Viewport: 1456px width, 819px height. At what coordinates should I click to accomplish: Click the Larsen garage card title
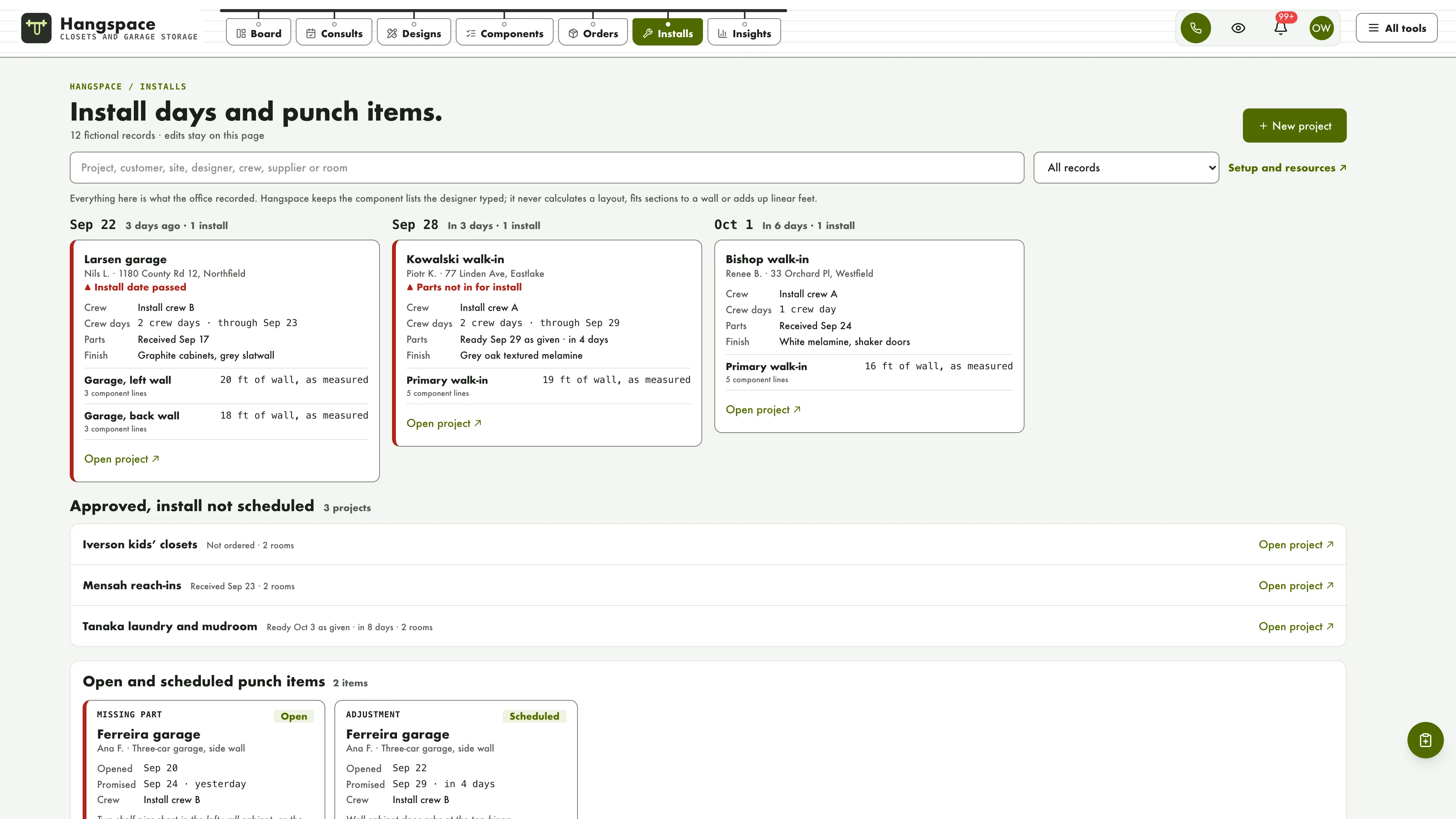point(126,259)
